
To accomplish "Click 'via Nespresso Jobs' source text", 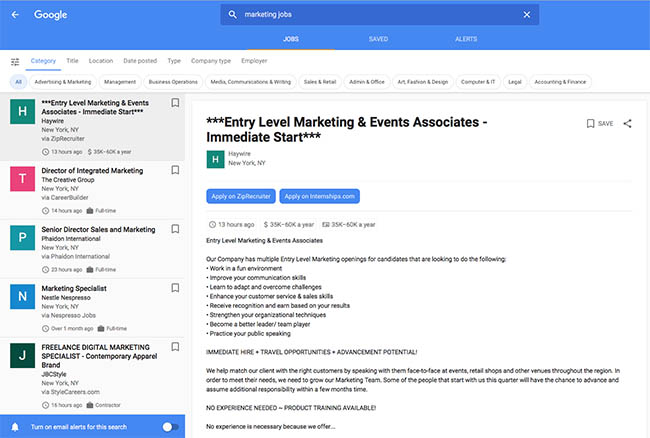I will pos(68,315).
